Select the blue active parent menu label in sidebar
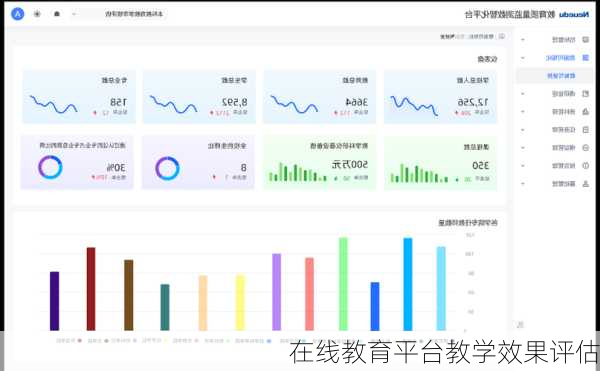This screenshot has height=371, width=600. pos(560,58)
